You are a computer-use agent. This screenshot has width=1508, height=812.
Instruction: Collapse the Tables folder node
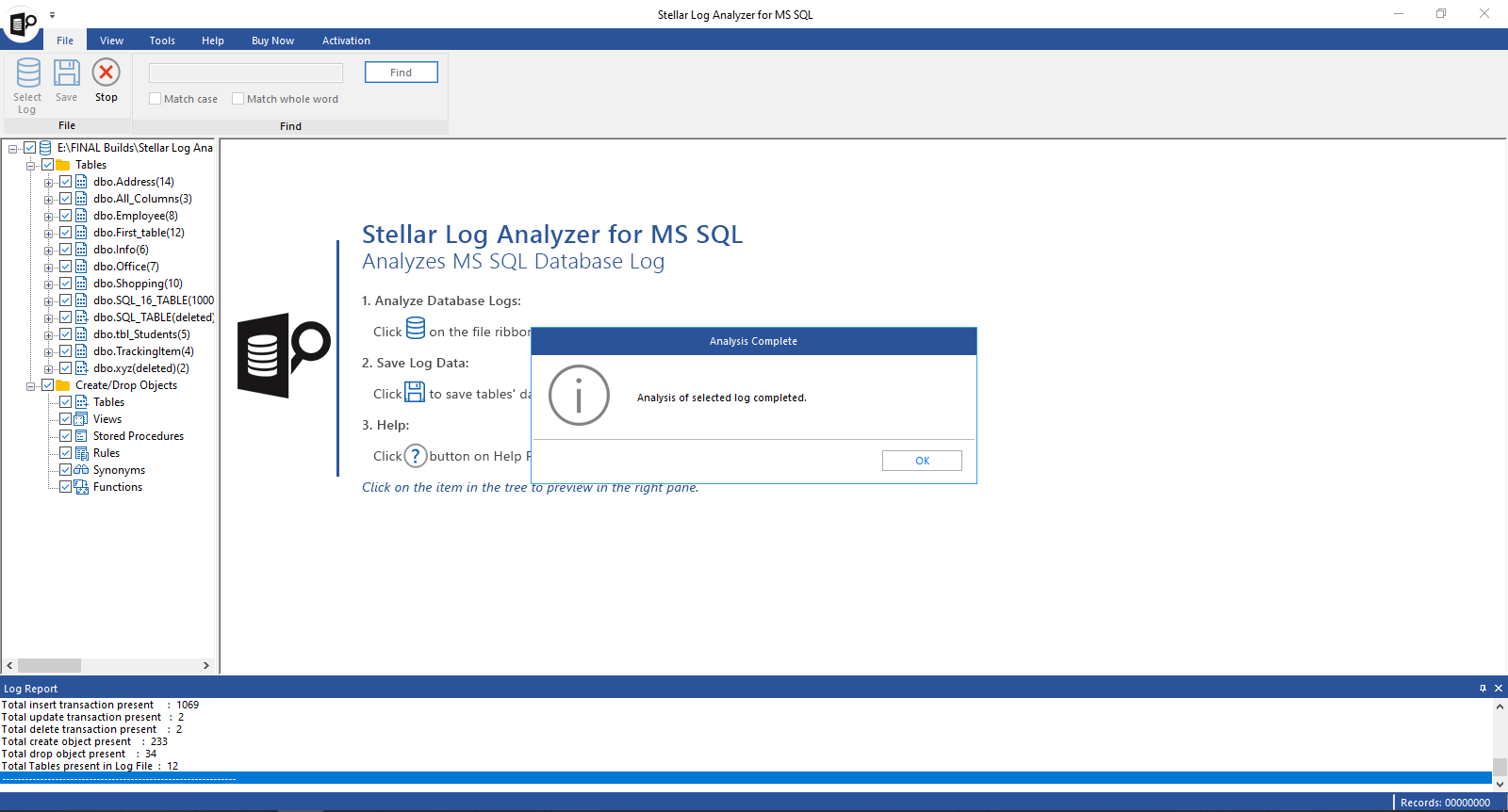pos(31,166)
